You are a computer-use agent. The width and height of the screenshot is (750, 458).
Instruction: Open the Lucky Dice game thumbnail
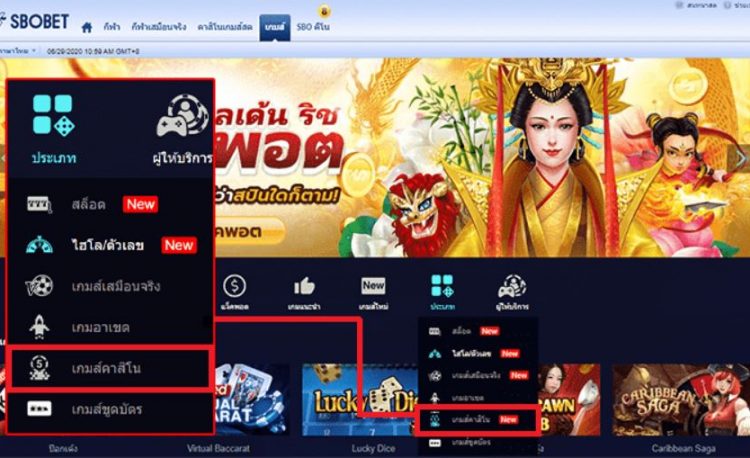359,400
